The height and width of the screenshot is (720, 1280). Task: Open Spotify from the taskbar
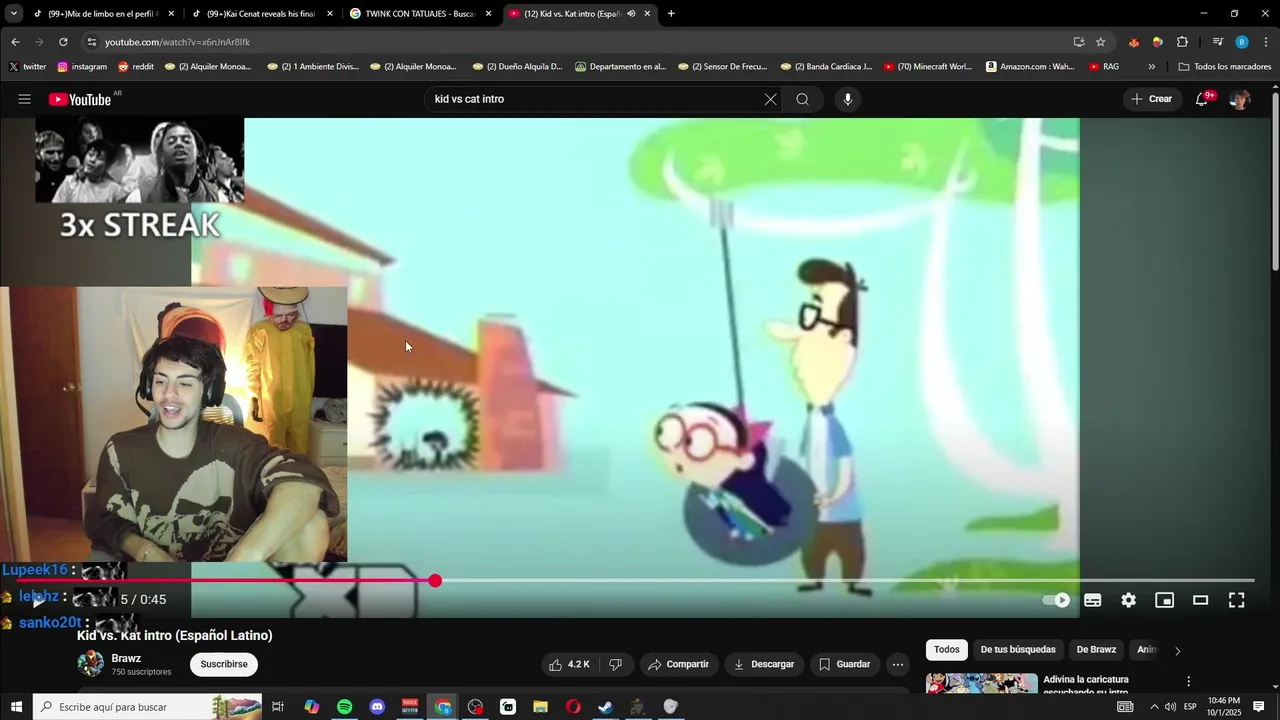coord(344,707)
